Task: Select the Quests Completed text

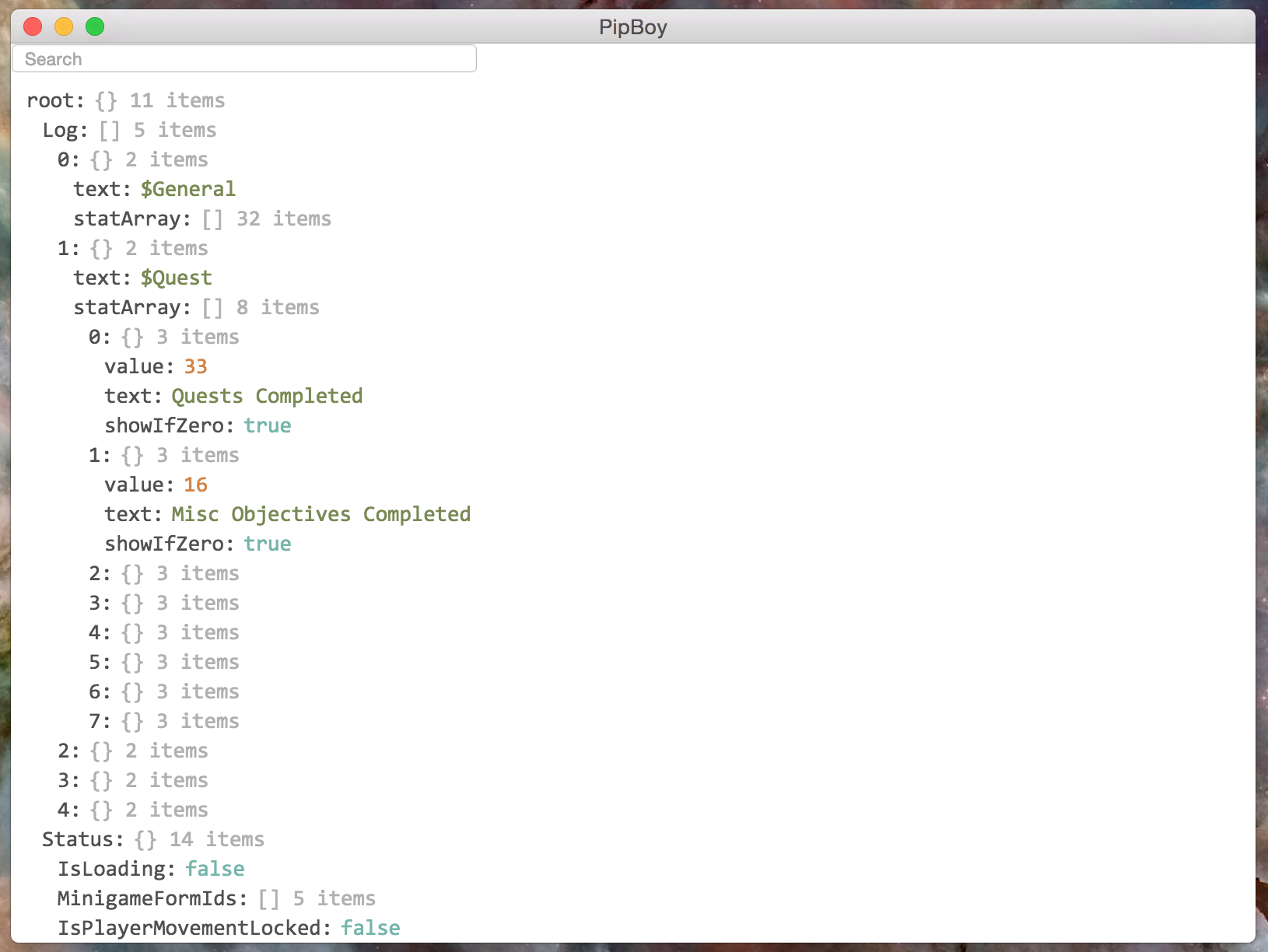Action: pyautogui.click(x=267, y=397)
